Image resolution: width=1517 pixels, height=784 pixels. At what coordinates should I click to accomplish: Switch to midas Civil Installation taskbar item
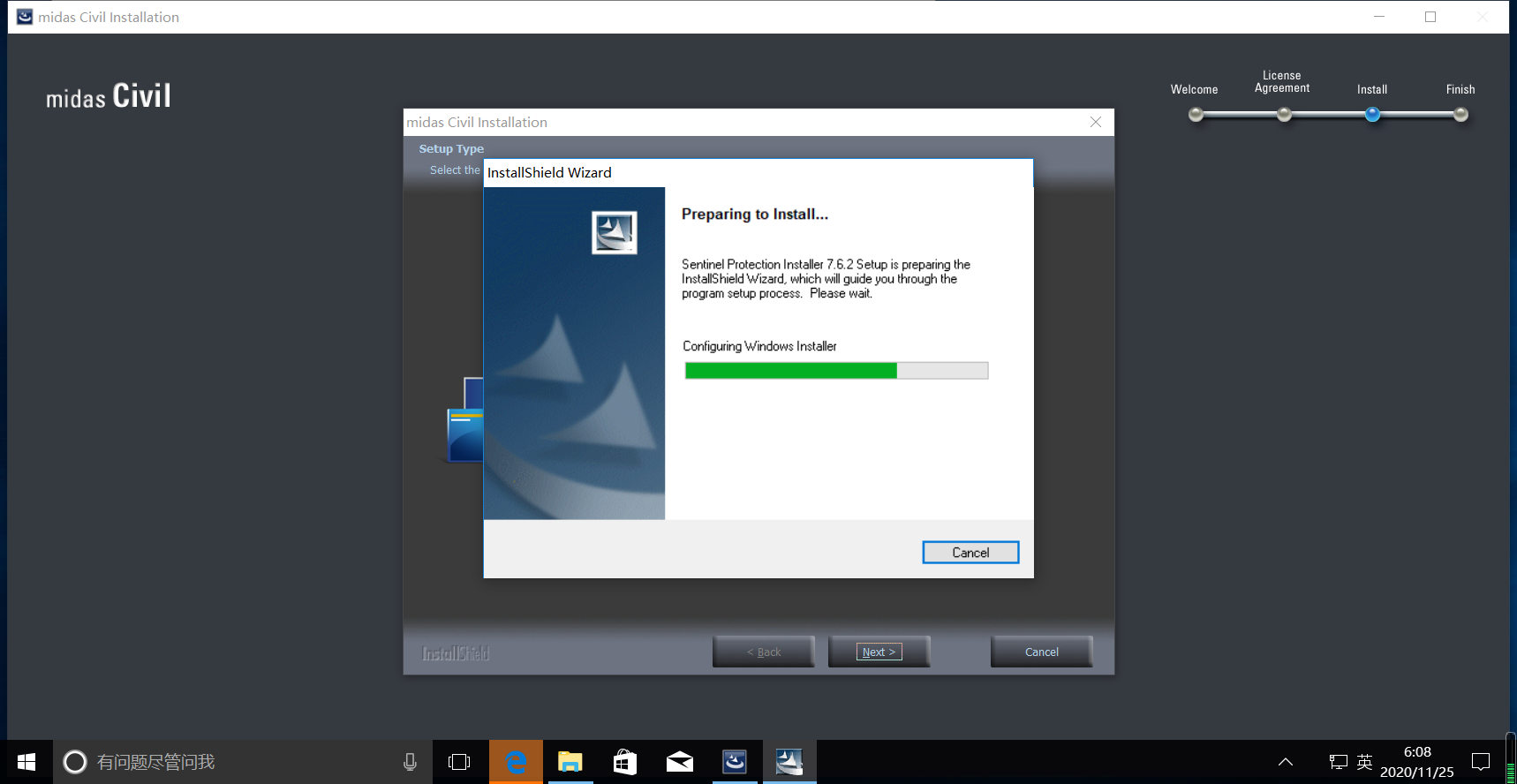[735, 762]
